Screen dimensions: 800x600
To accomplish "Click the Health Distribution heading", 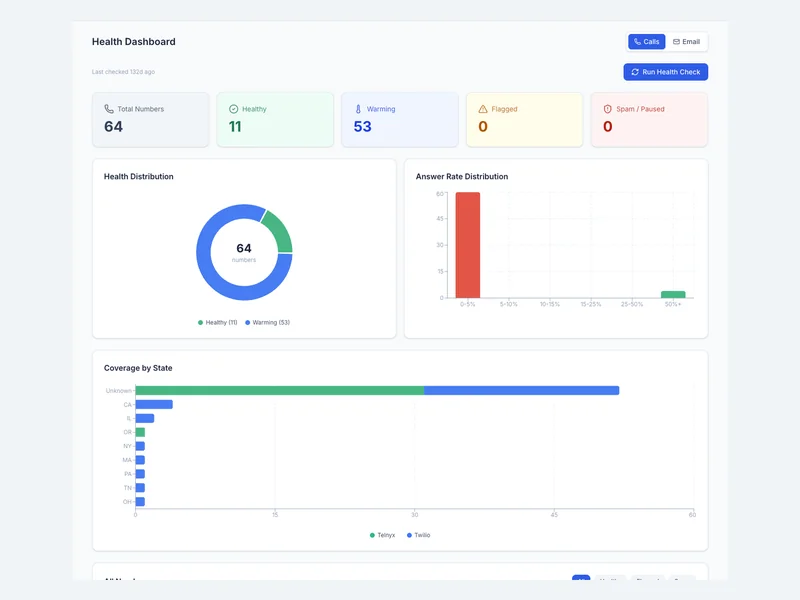I will [x=139, y=177].
